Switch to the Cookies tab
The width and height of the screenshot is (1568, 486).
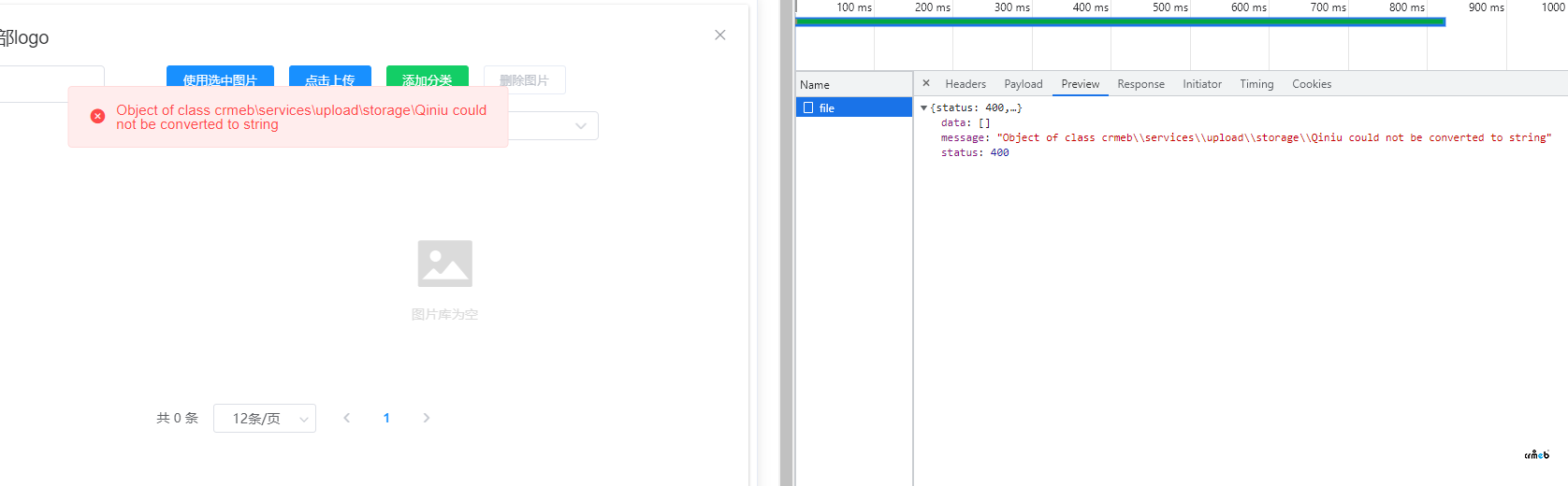pyautogui.click(x=1312, y=84)
